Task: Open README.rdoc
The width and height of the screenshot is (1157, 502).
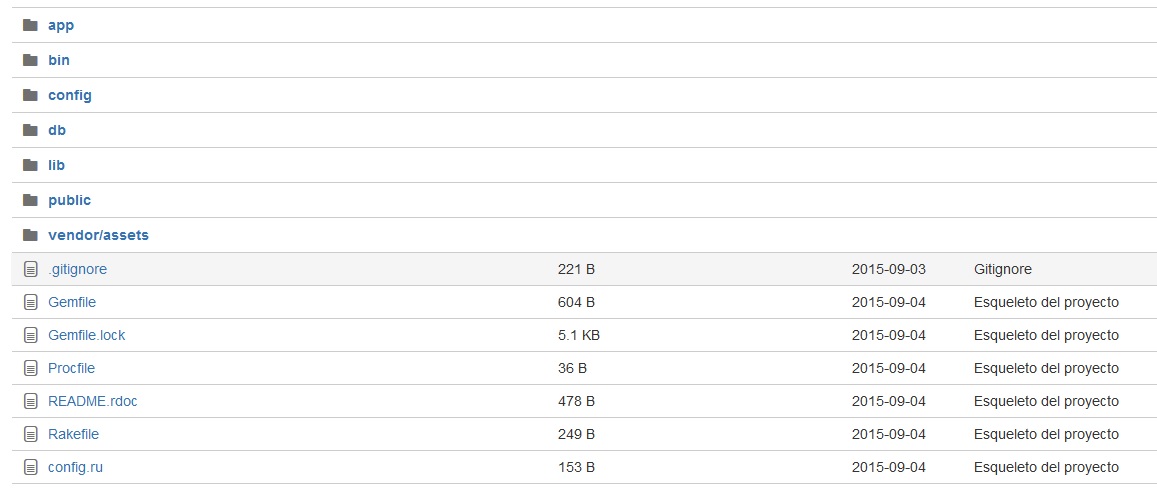Action: coord(92,401)
